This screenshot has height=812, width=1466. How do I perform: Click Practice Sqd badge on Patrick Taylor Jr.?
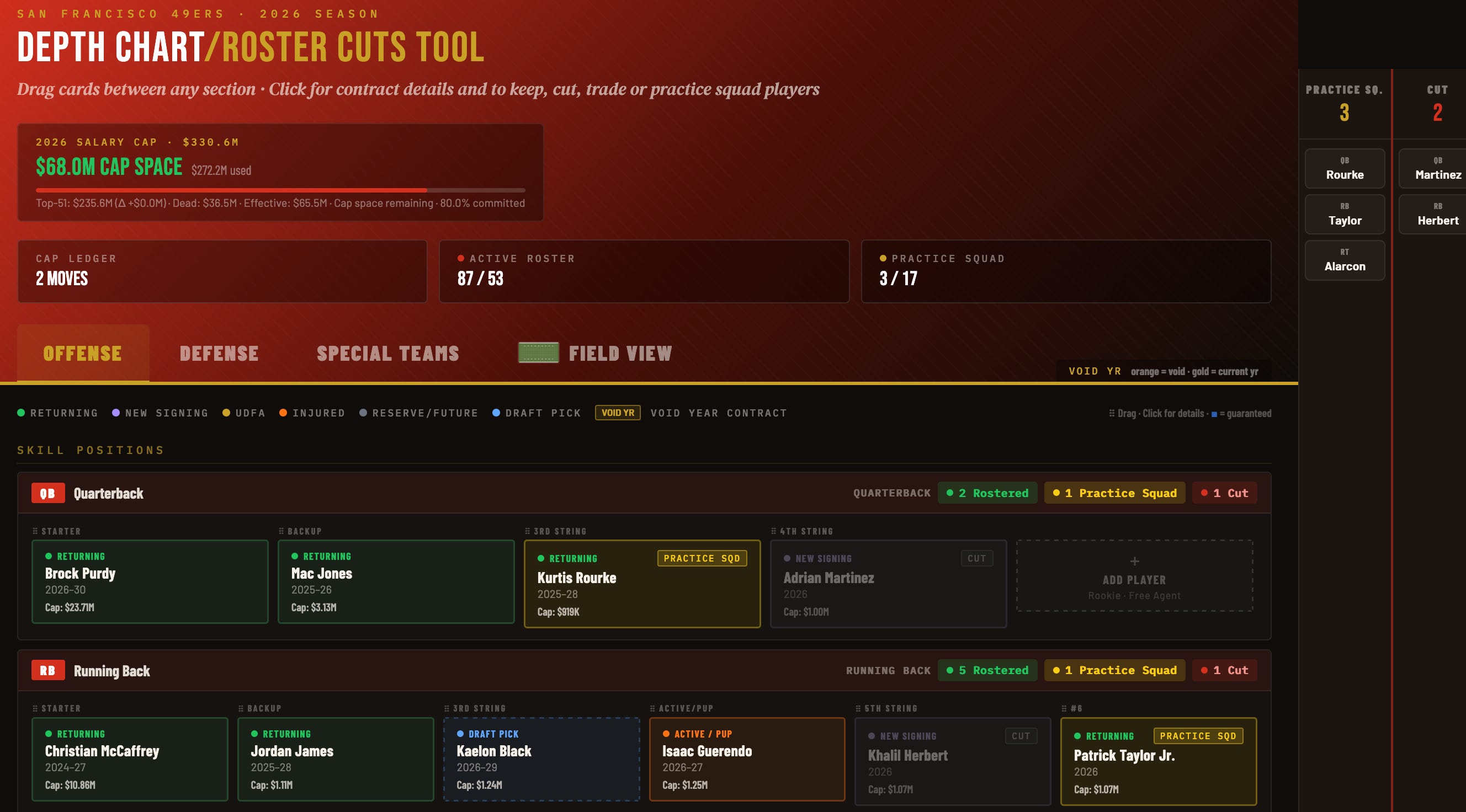[x=1198, y=736]
